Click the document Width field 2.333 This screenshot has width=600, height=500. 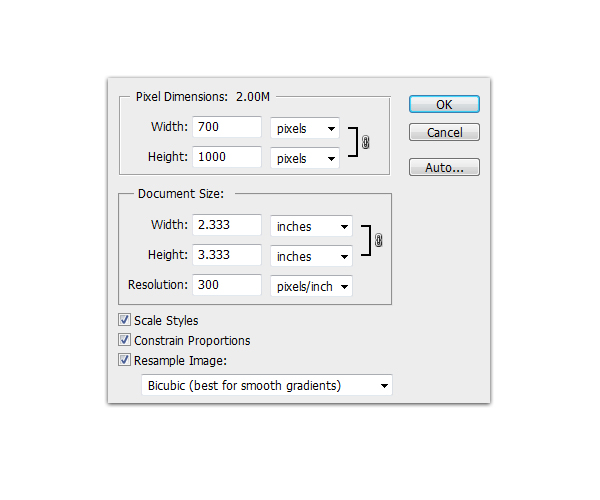pos(227,226)
